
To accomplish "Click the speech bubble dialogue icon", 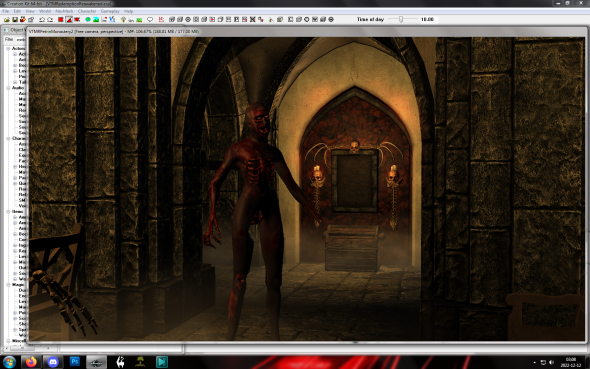I will pos(150,20).
